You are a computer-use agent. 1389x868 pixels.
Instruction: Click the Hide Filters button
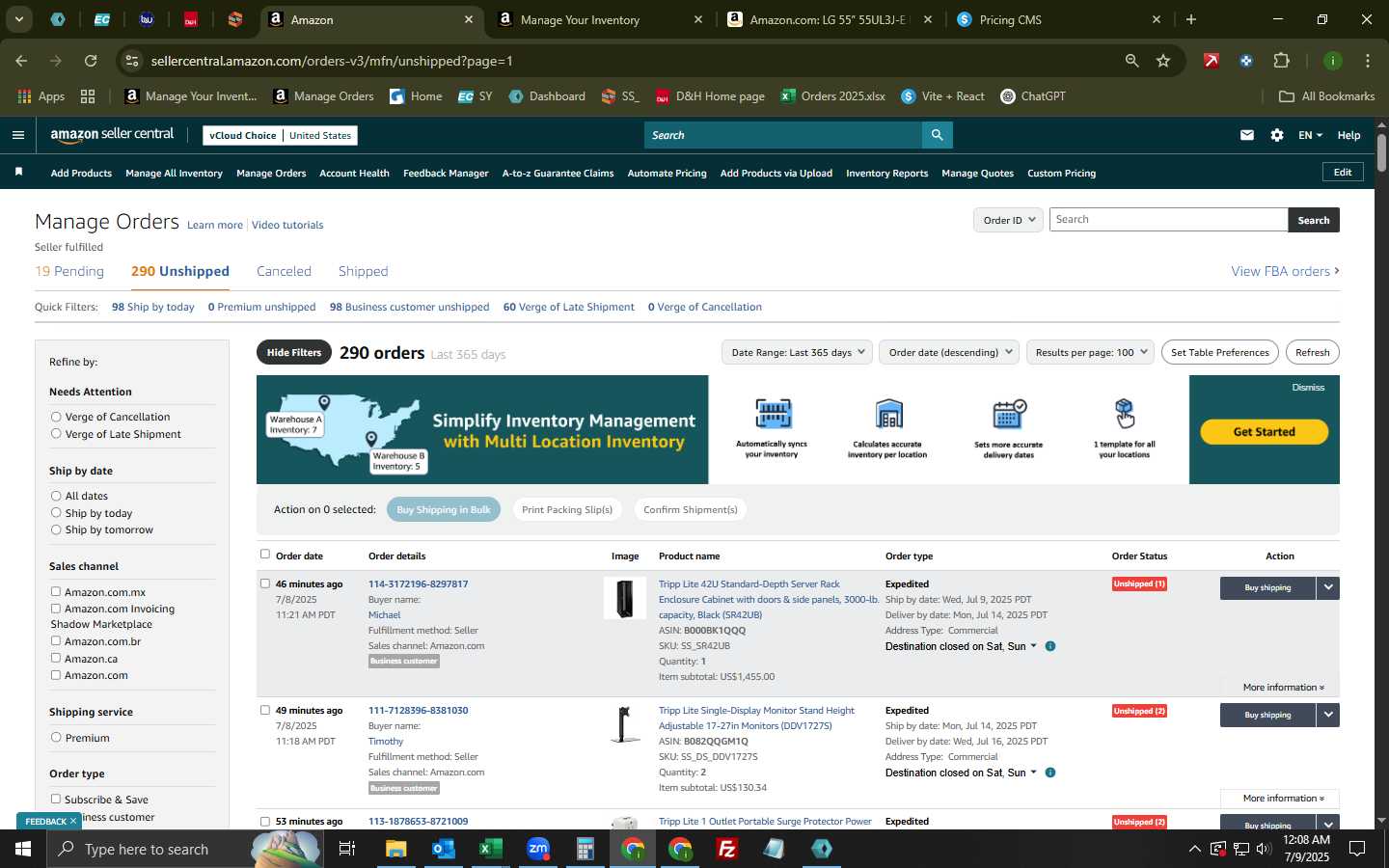tap(294, 352)
